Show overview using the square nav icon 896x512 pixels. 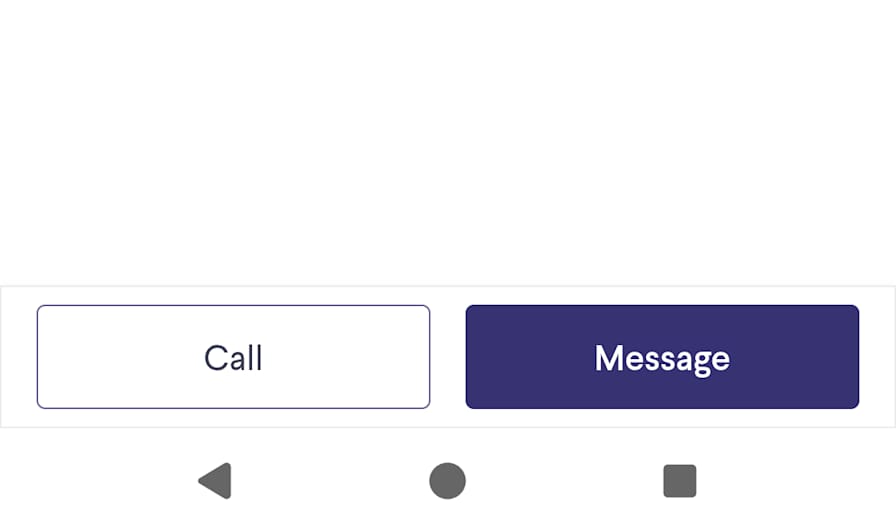679,481
